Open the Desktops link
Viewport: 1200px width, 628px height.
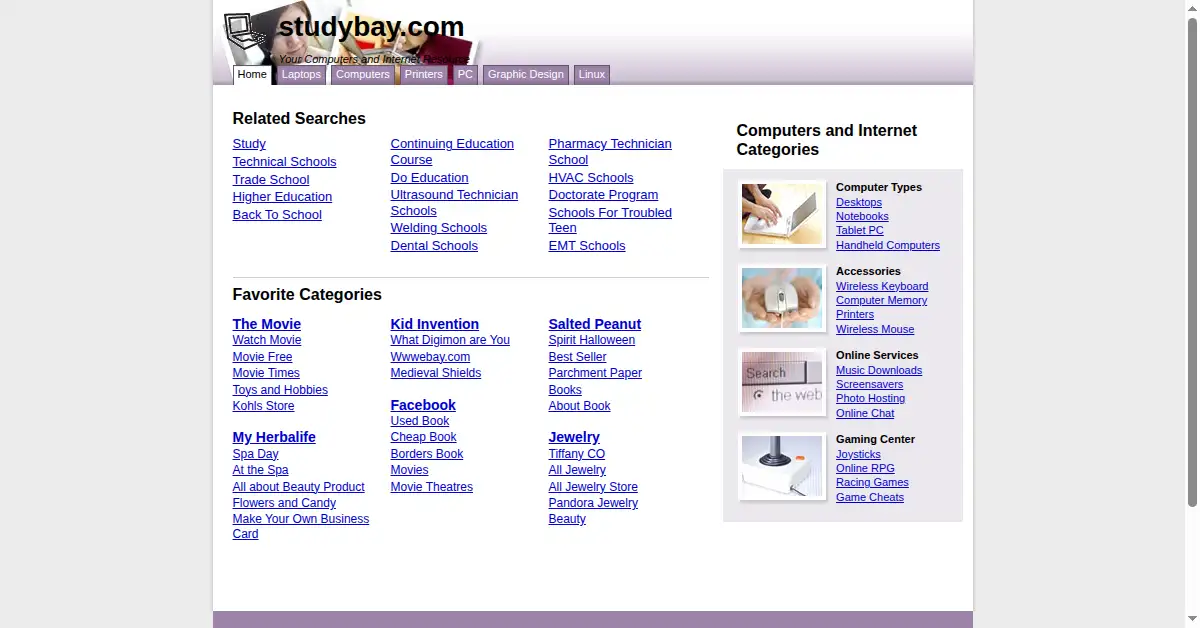point(859,202)
